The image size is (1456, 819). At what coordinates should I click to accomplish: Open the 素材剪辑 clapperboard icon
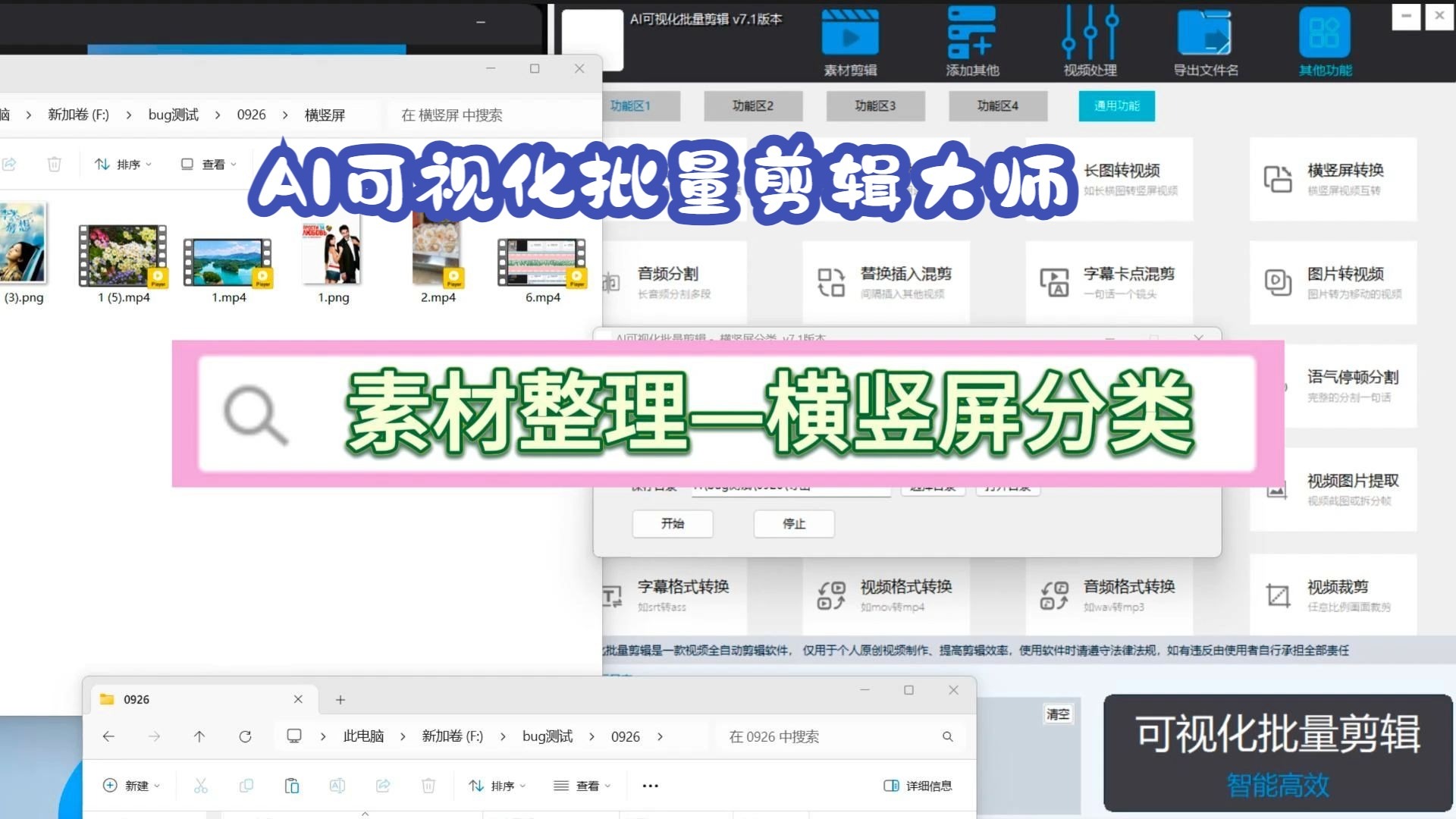tap(850, 33)
